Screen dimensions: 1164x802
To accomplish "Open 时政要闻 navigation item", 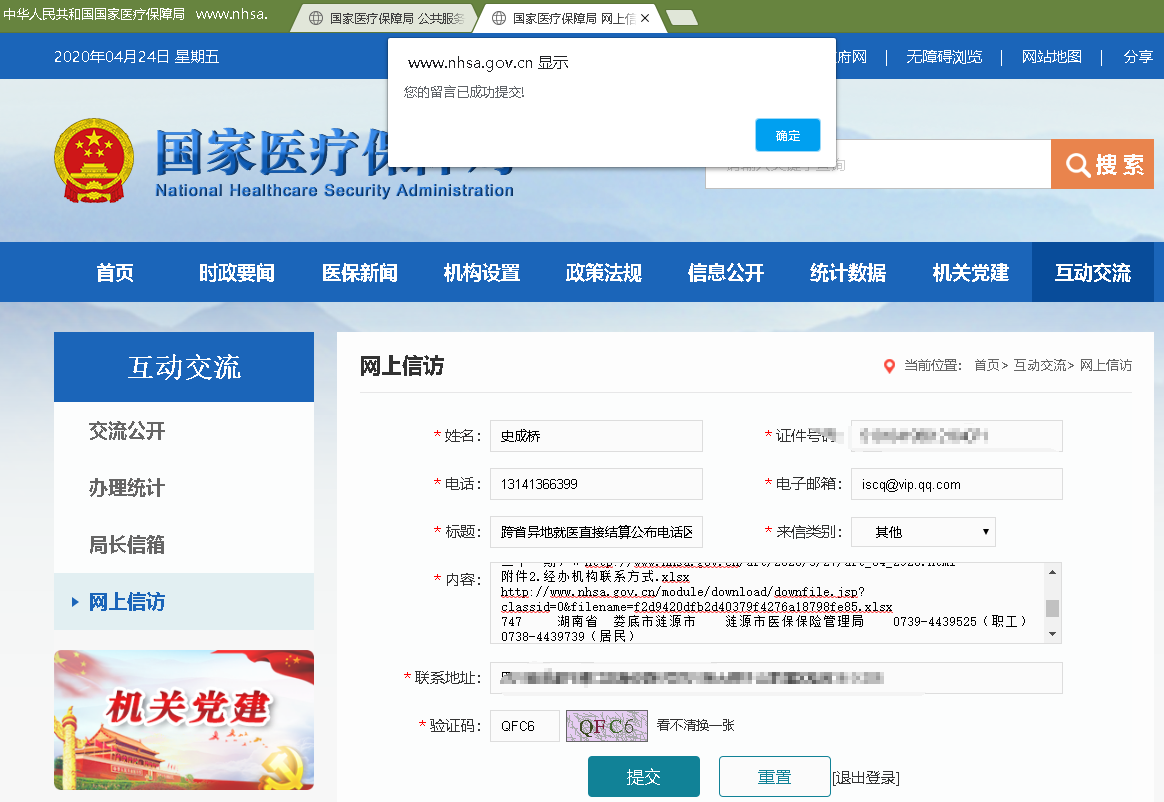I will click(237, 273).
